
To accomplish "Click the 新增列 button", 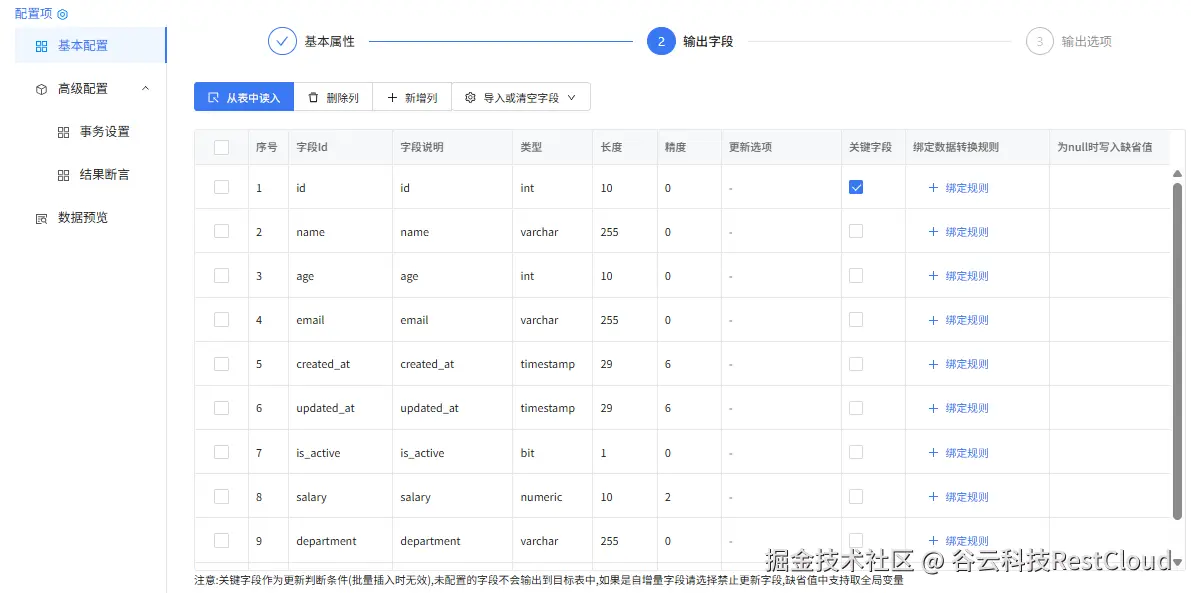I will (412, 97).
